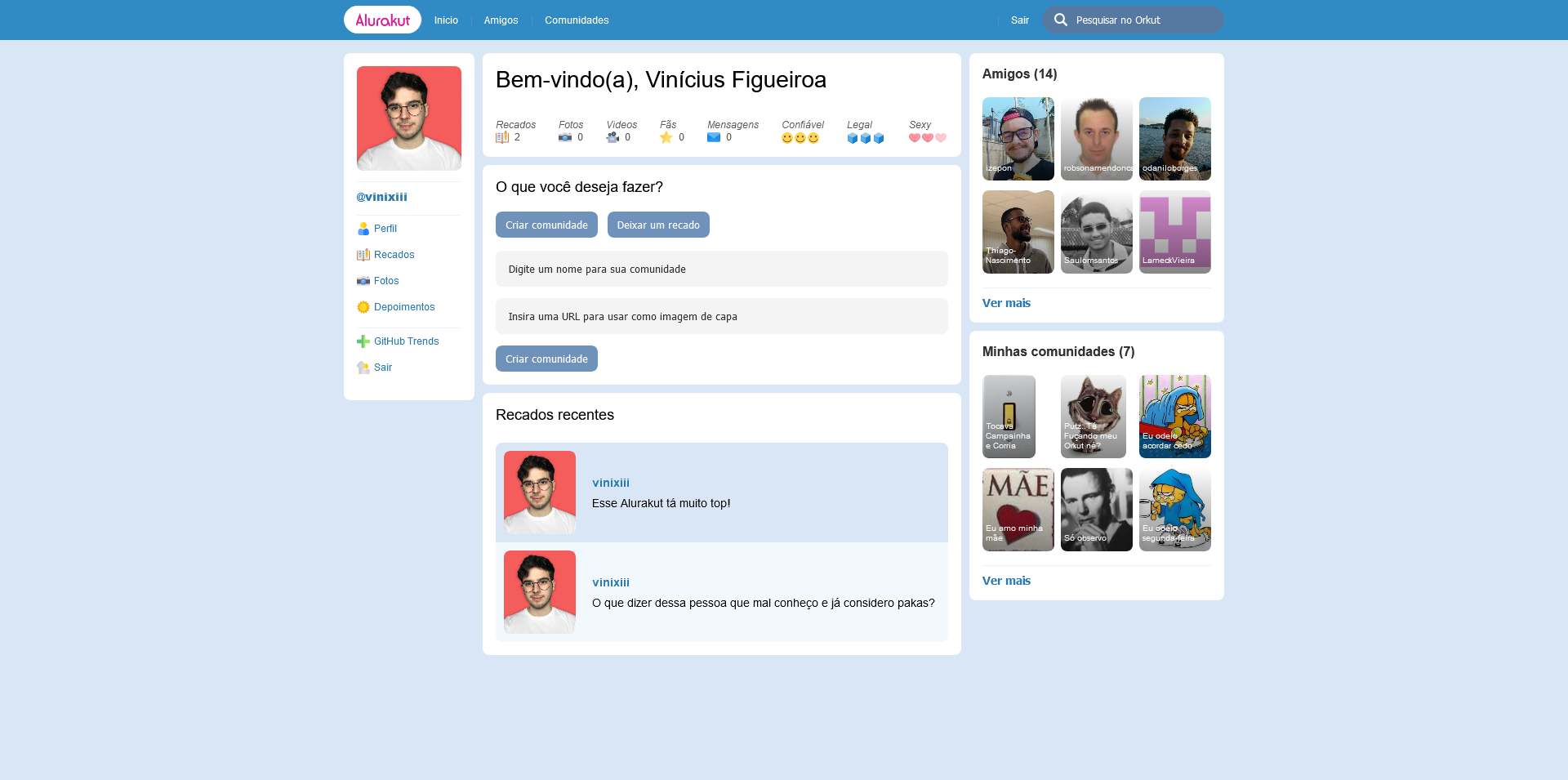Open the @vinixiii profile link
Viewport: 1568px width, 780px height.
381,197
